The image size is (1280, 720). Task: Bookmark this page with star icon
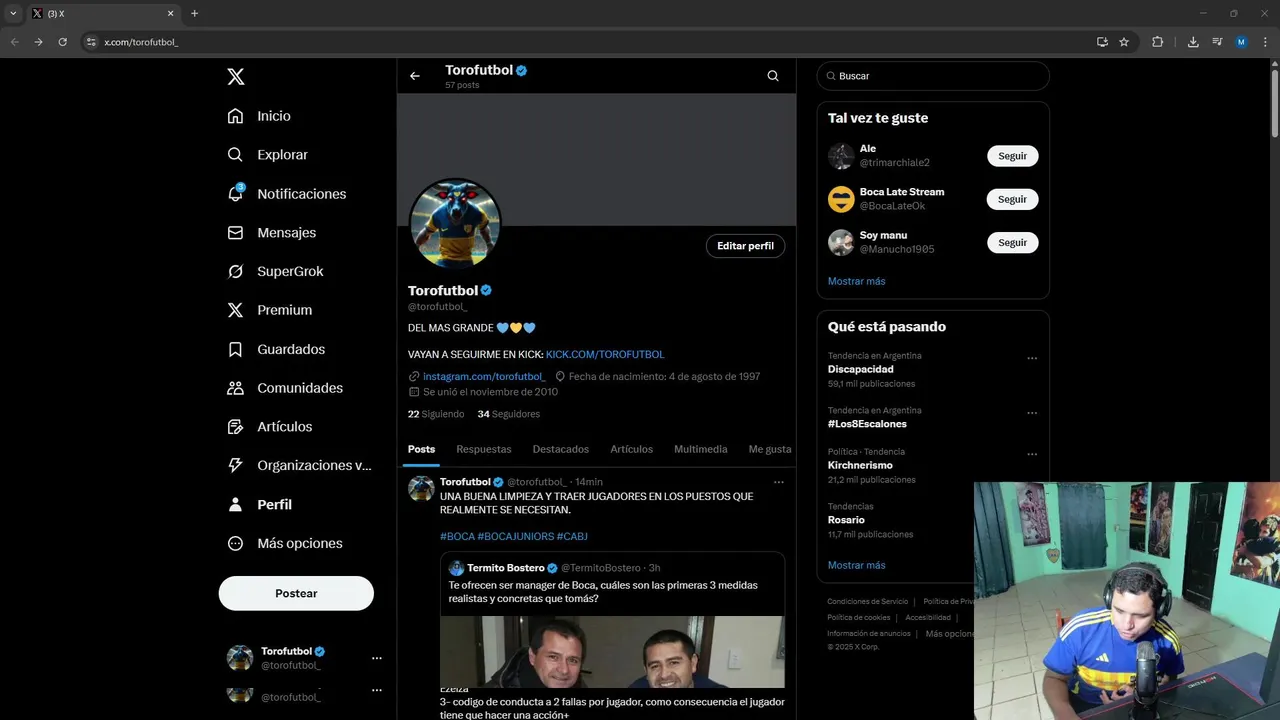1124,42
